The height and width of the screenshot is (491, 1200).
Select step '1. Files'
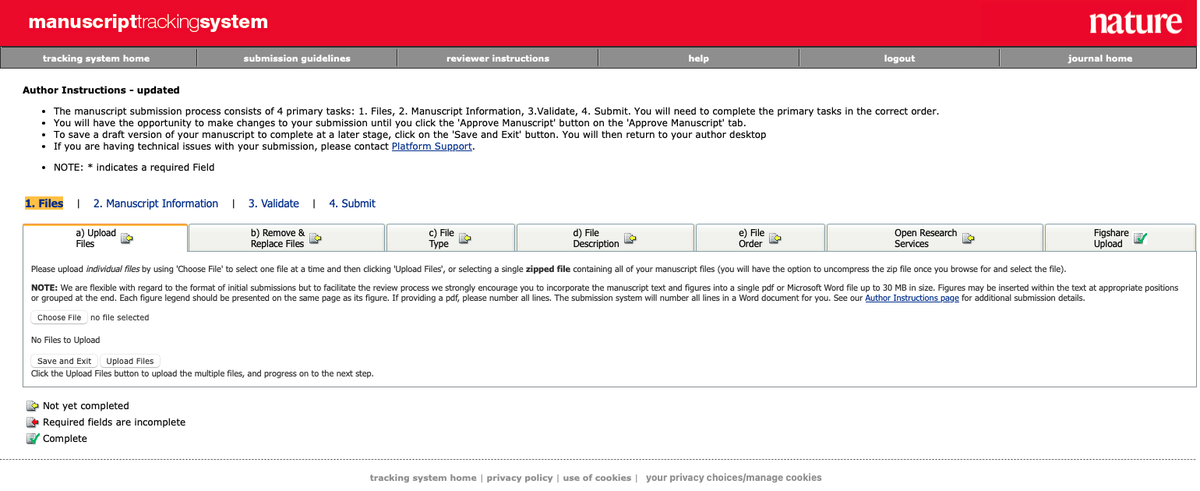point(44,203)
